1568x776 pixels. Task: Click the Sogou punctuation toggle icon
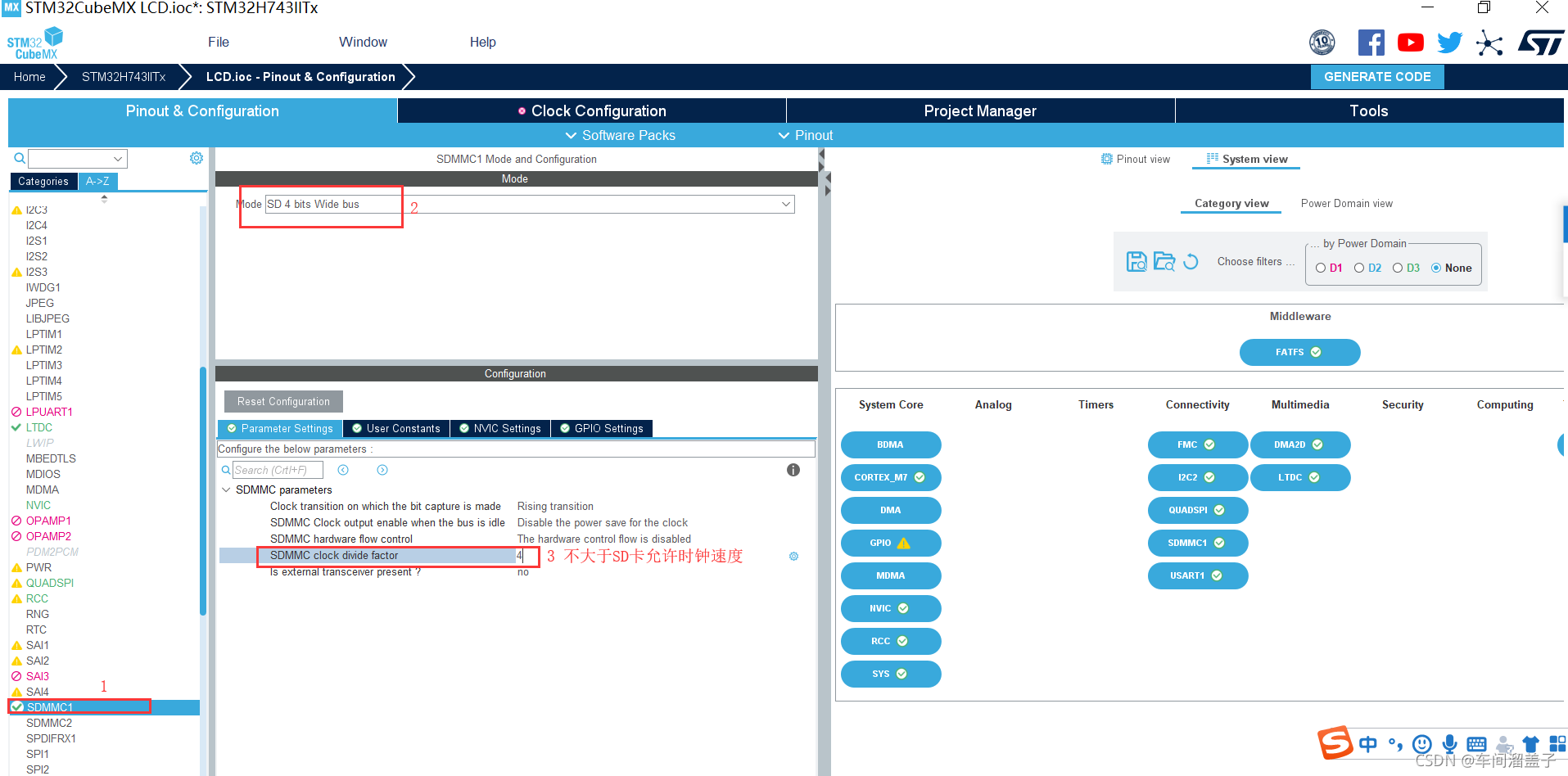(1395, 743)
